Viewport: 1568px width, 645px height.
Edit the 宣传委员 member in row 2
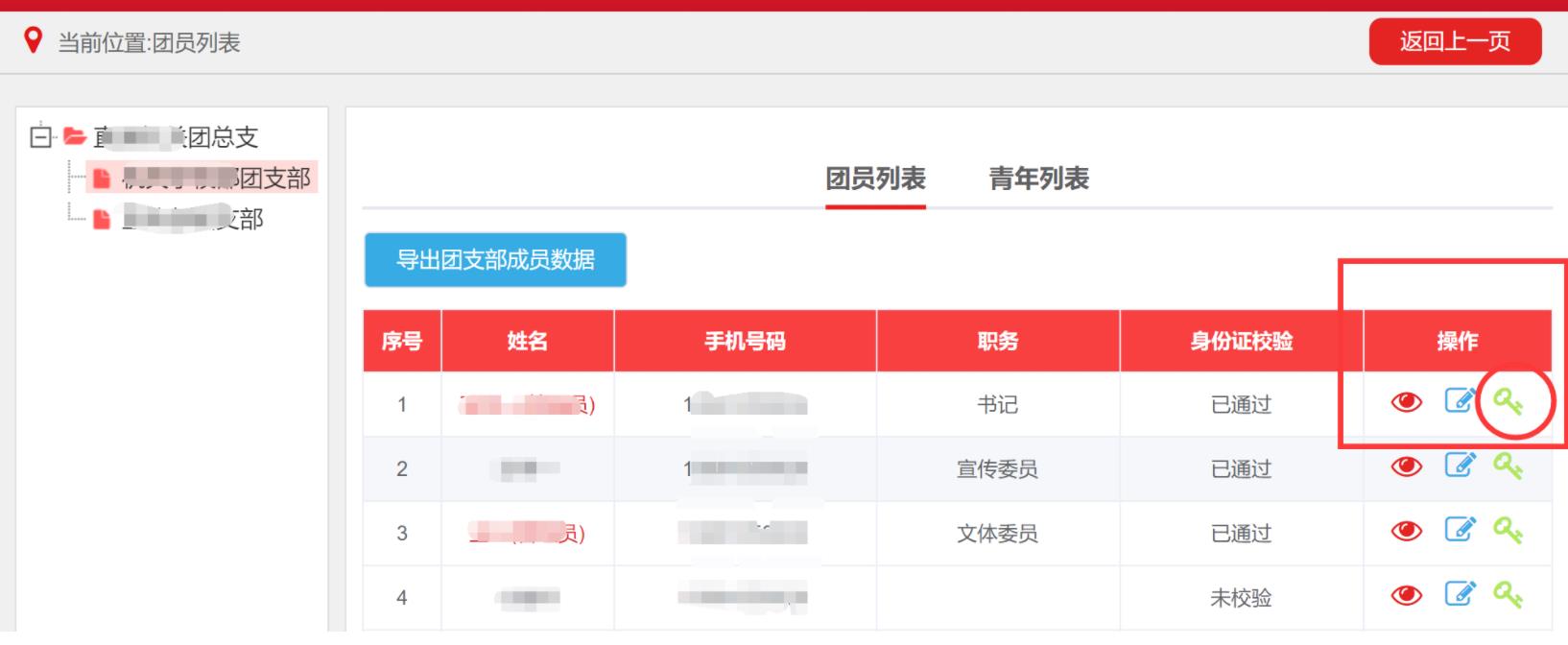[x=1459, y=466]
